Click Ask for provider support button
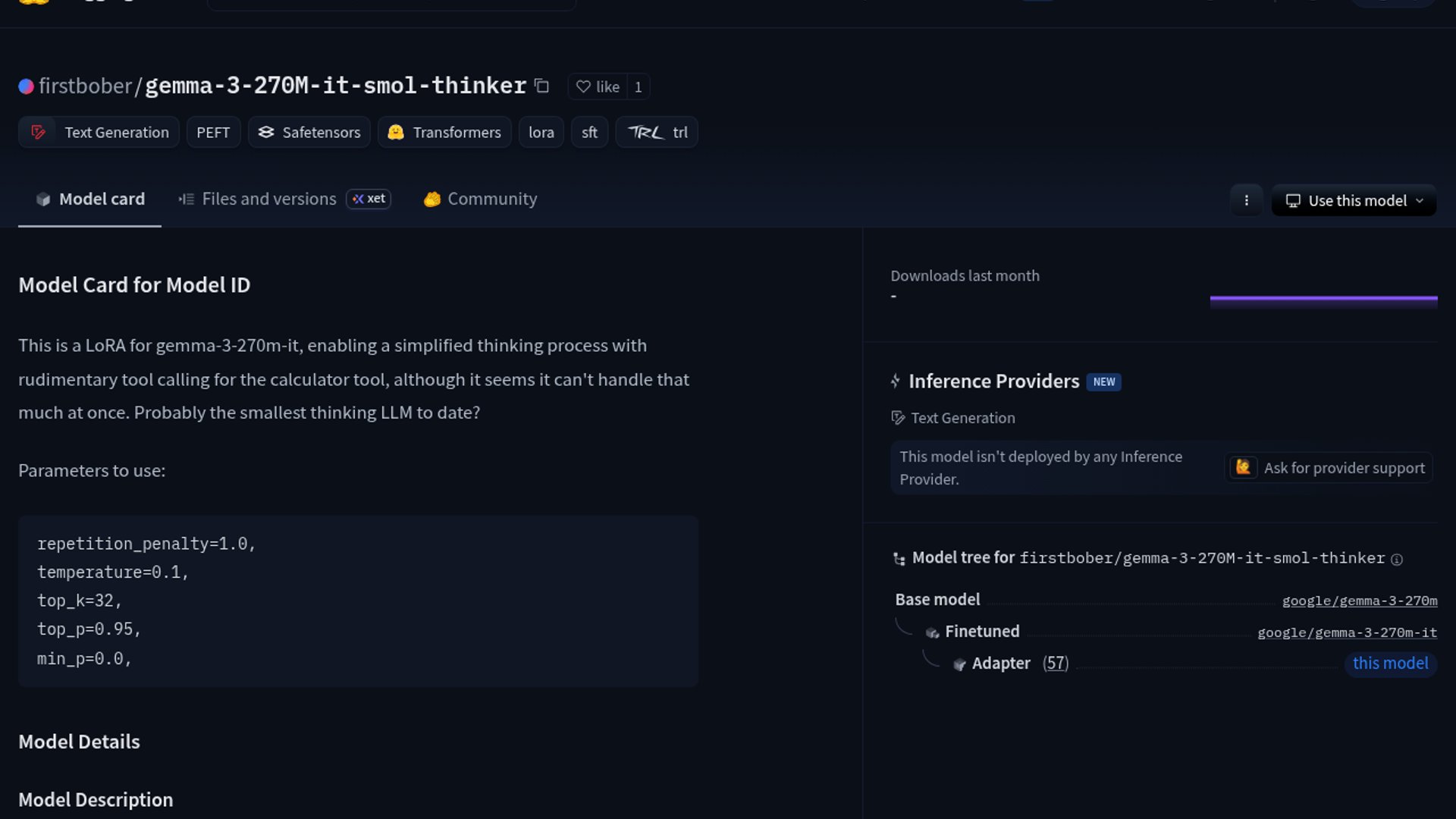1456x819 pixels. 1329,468
